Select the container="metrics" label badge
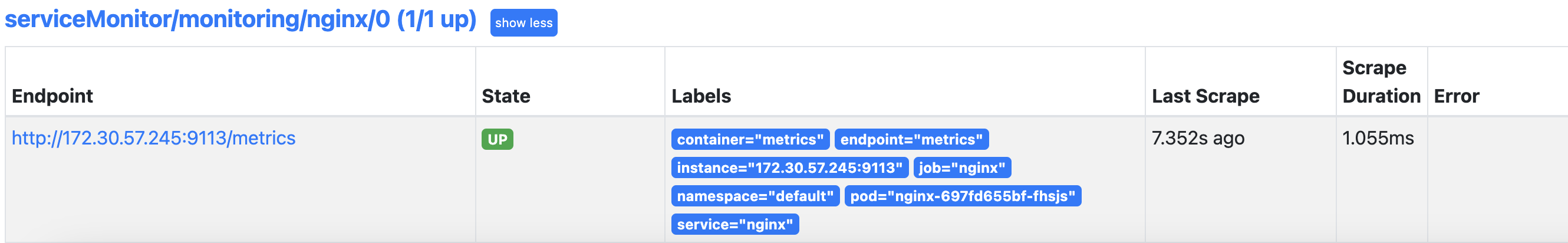 [x=750, y=139]
